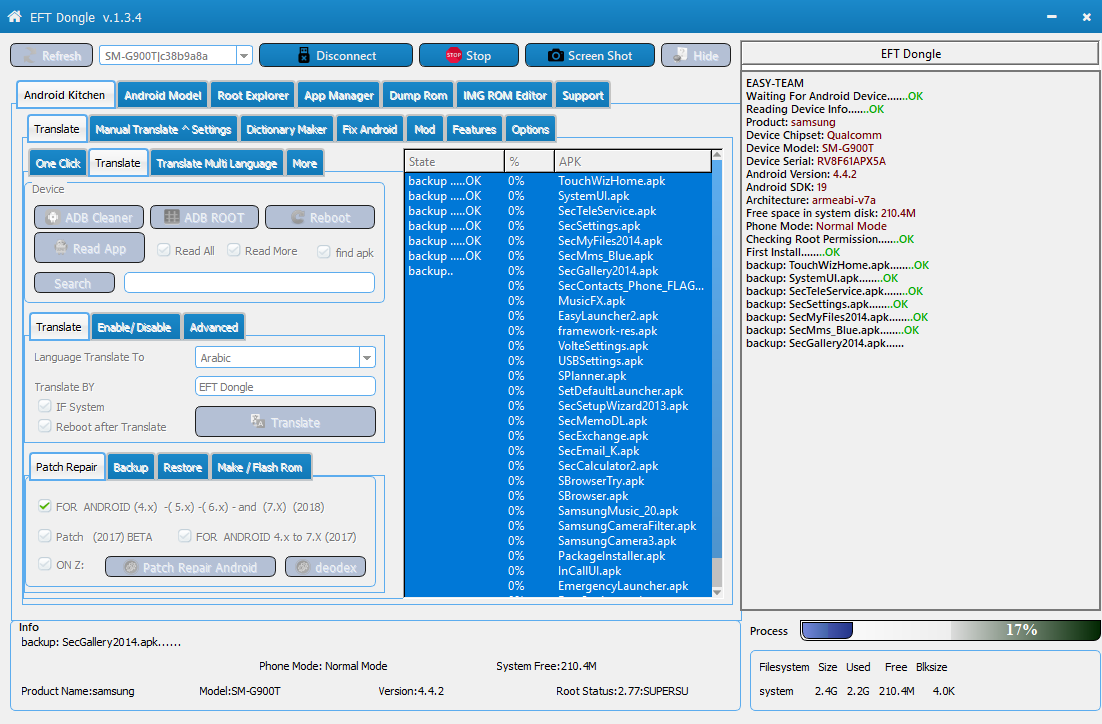Screen dimensions: 1102x724
Task: Toggle the Read All checkbox
Action: [x=164, y=250]
